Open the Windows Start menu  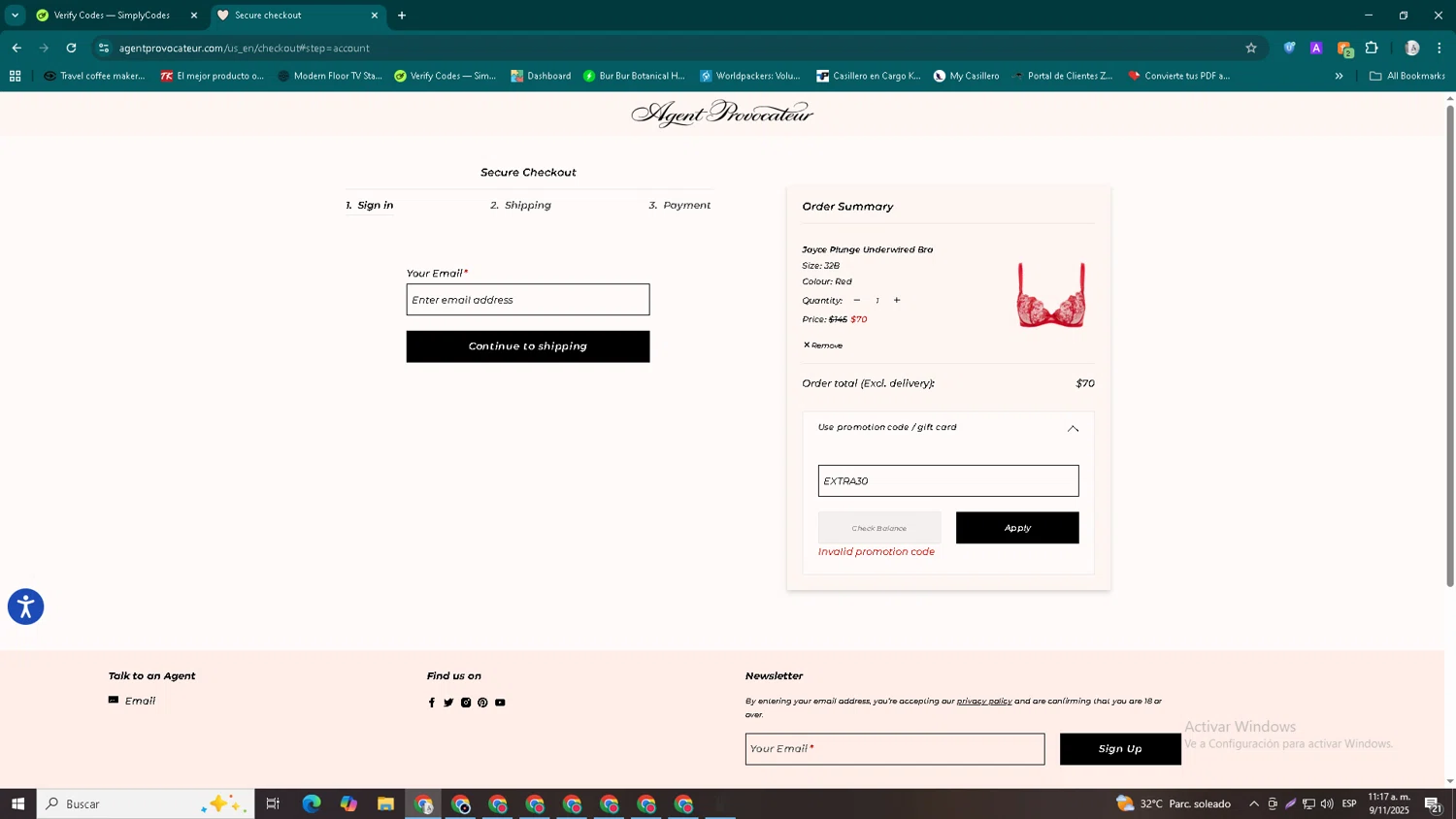(17, 803)
